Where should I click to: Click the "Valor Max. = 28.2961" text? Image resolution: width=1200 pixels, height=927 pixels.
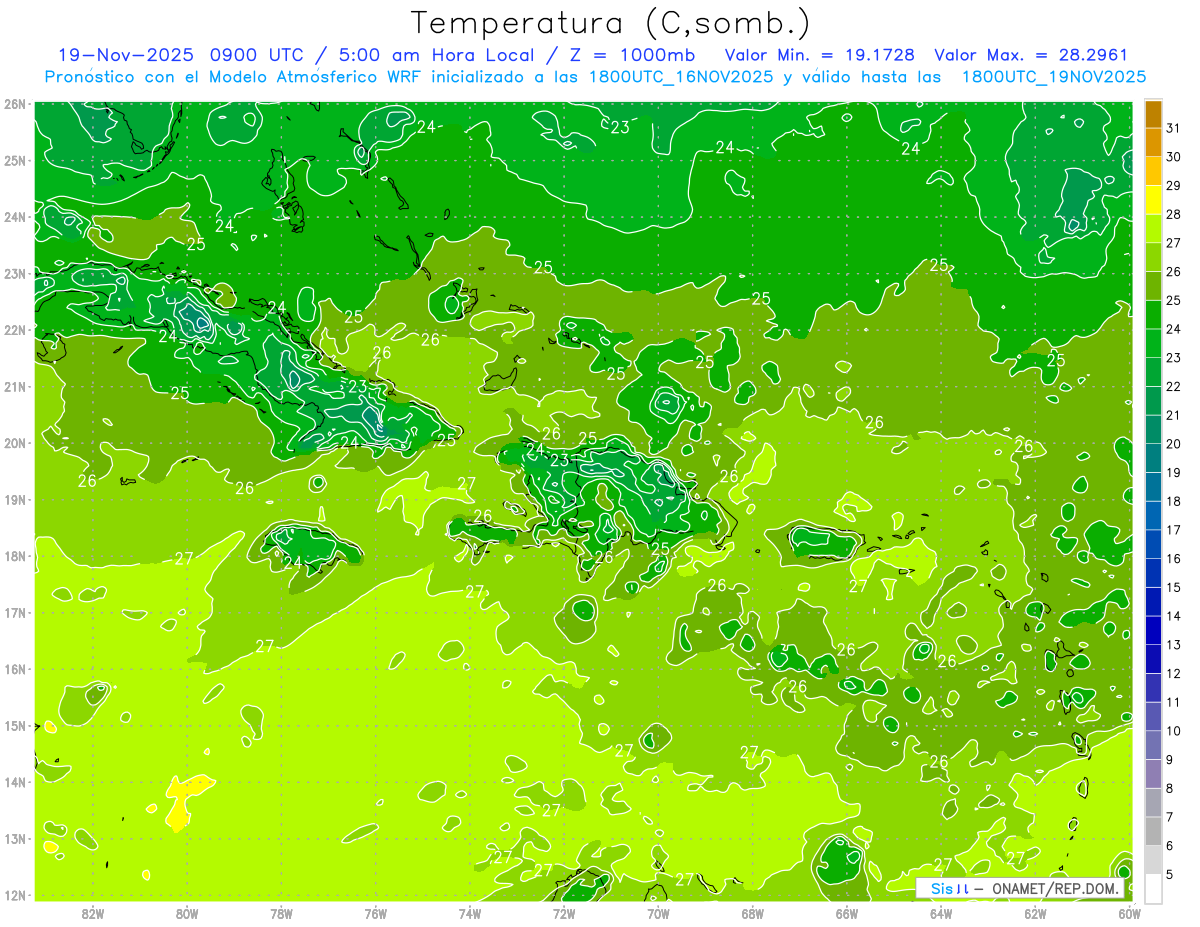pyautogui.click(x=1031, y=56)
